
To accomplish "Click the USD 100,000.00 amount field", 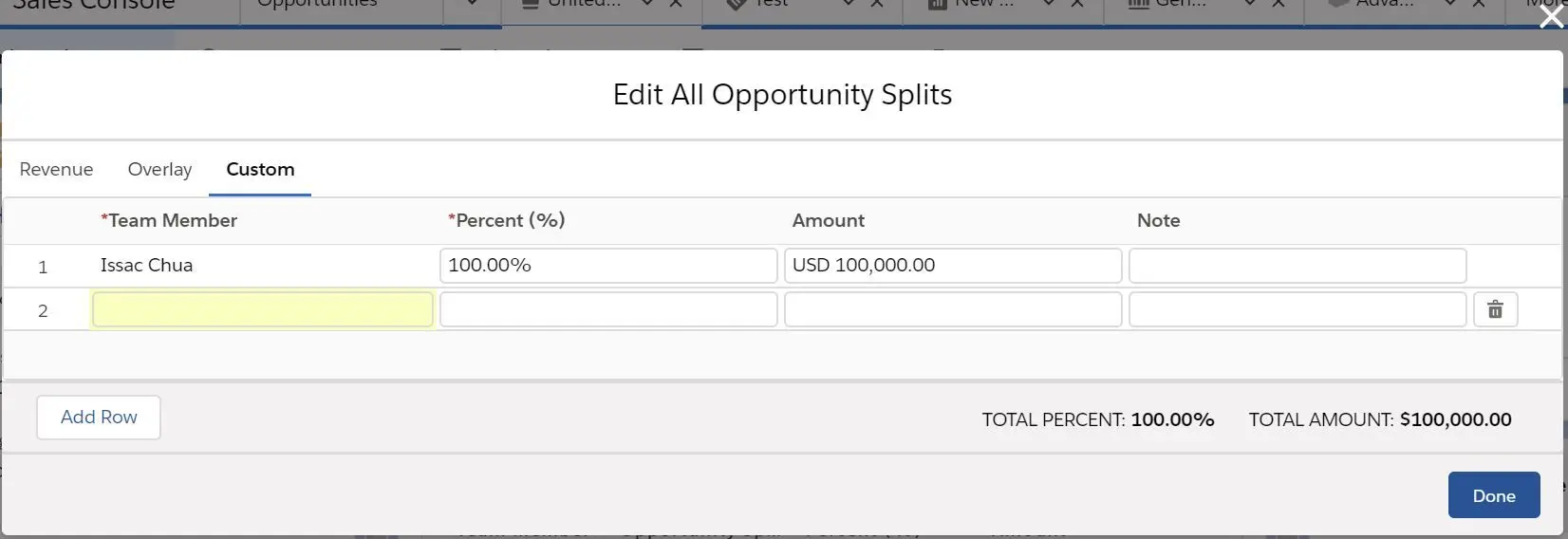I will tap(953, 266).
